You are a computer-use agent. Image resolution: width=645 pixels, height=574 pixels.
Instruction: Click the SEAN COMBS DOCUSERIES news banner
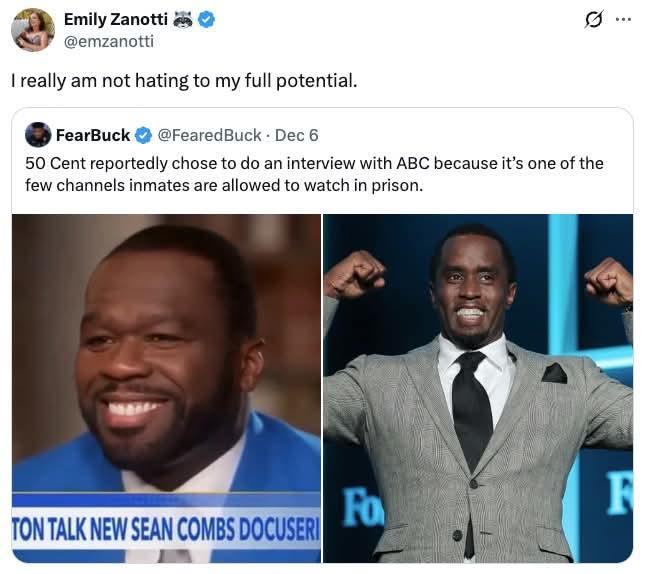point(166,528)
